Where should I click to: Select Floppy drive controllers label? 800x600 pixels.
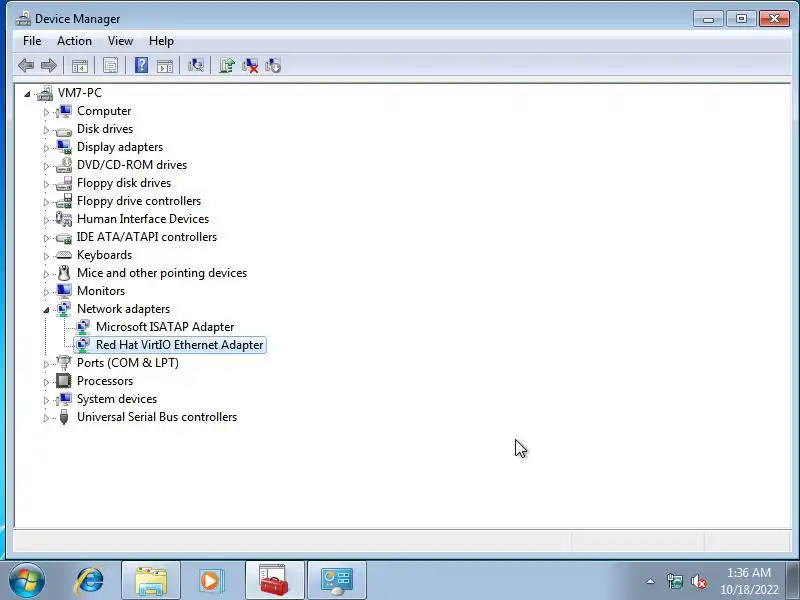(x=139, y=201)
